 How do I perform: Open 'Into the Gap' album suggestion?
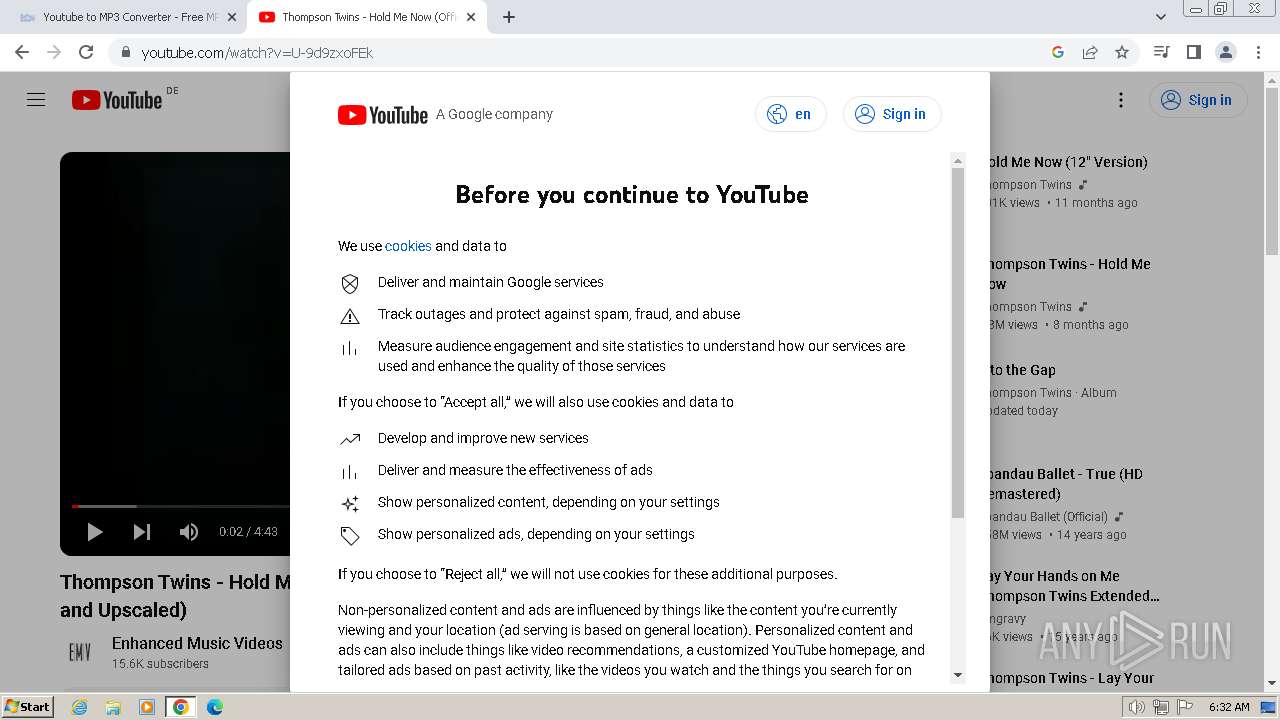[x=1022, y=370]
